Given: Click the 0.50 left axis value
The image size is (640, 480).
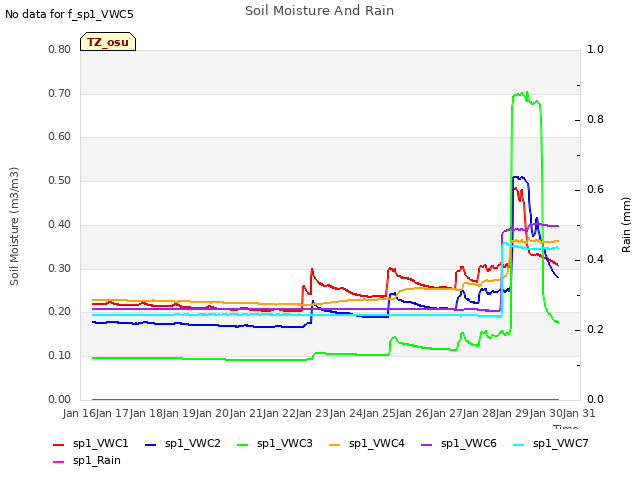Looking at the screenshot, I should point(60,181).
